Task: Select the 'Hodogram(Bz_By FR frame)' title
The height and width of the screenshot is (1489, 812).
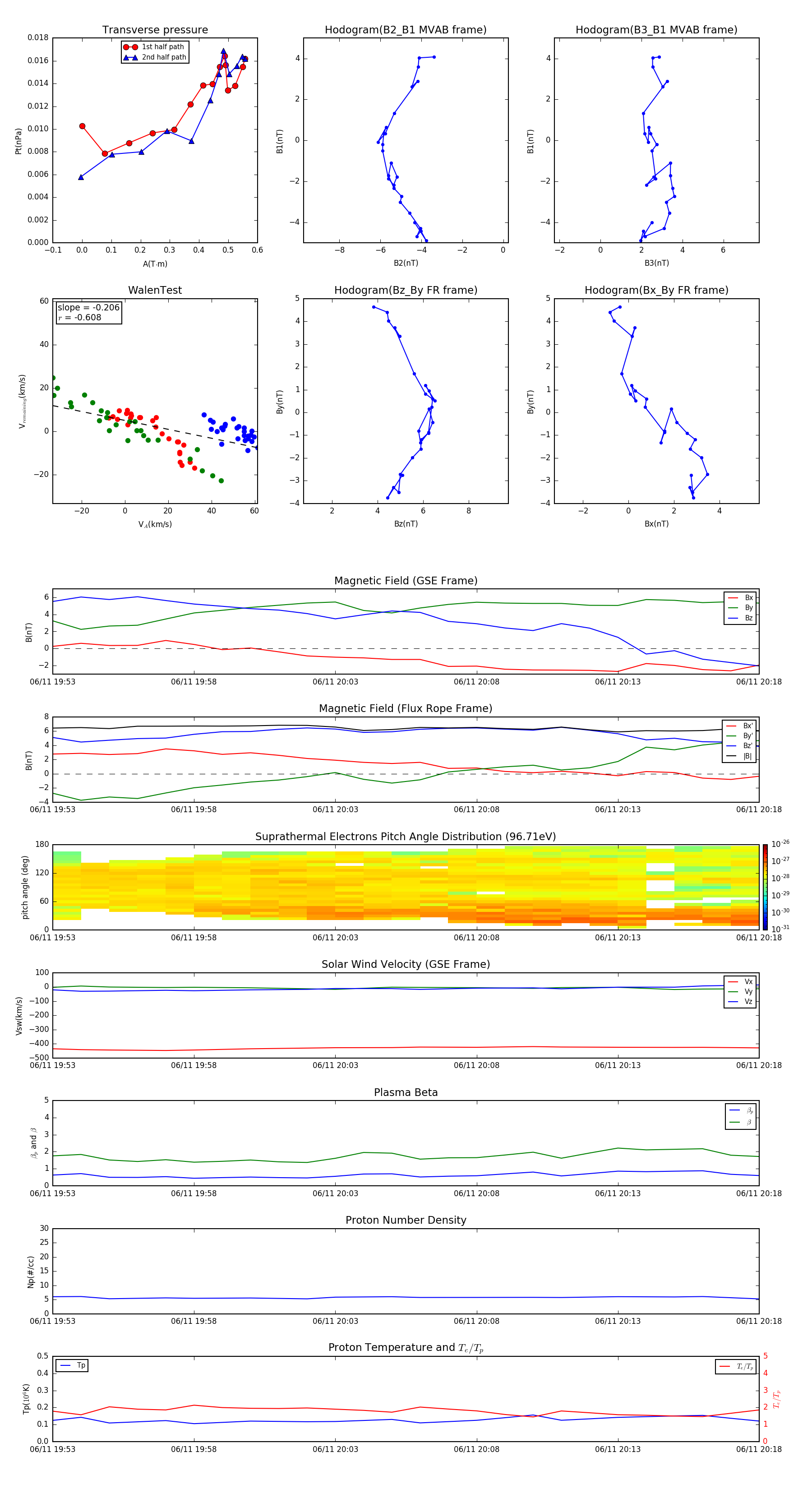Action: 406,290
